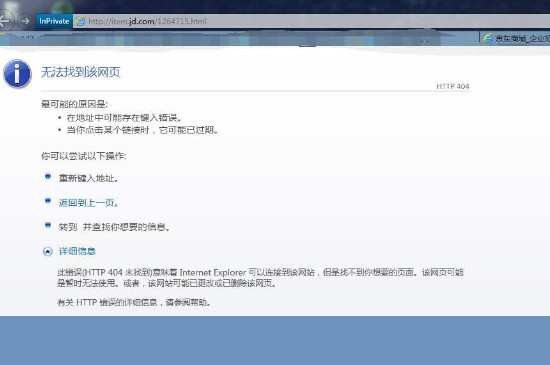Click the browser Back arrow button
This screenshot has width=550, height=365.
tap(5, 21)
